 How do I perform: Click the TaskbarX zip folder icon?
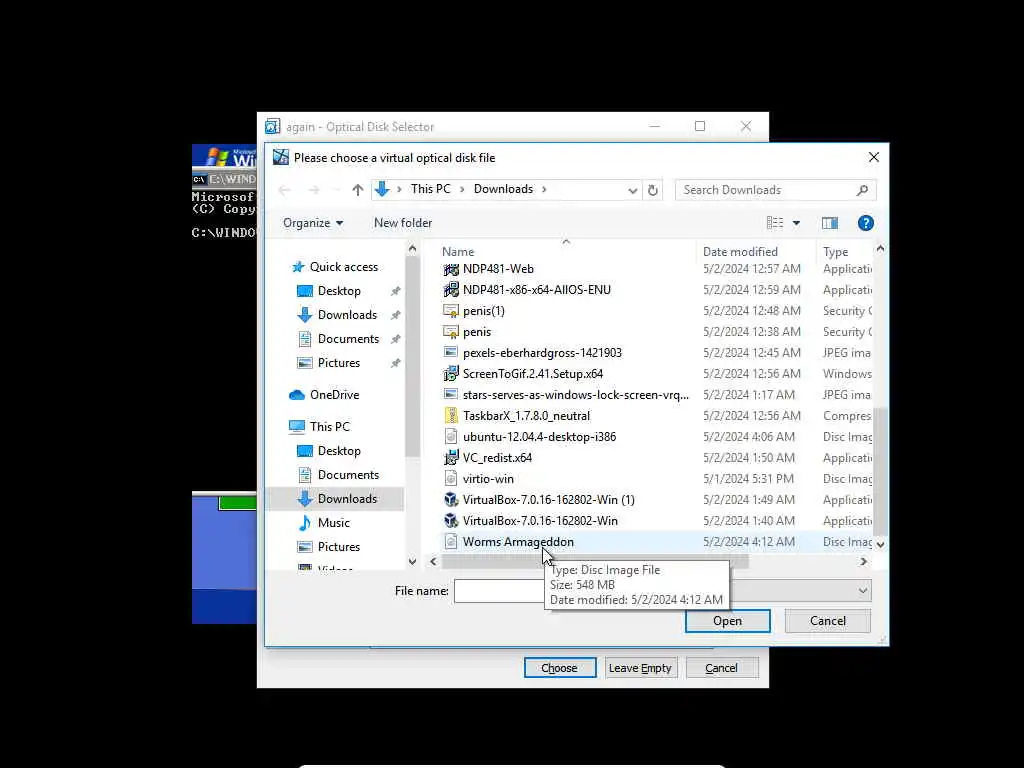click(451, 416)
